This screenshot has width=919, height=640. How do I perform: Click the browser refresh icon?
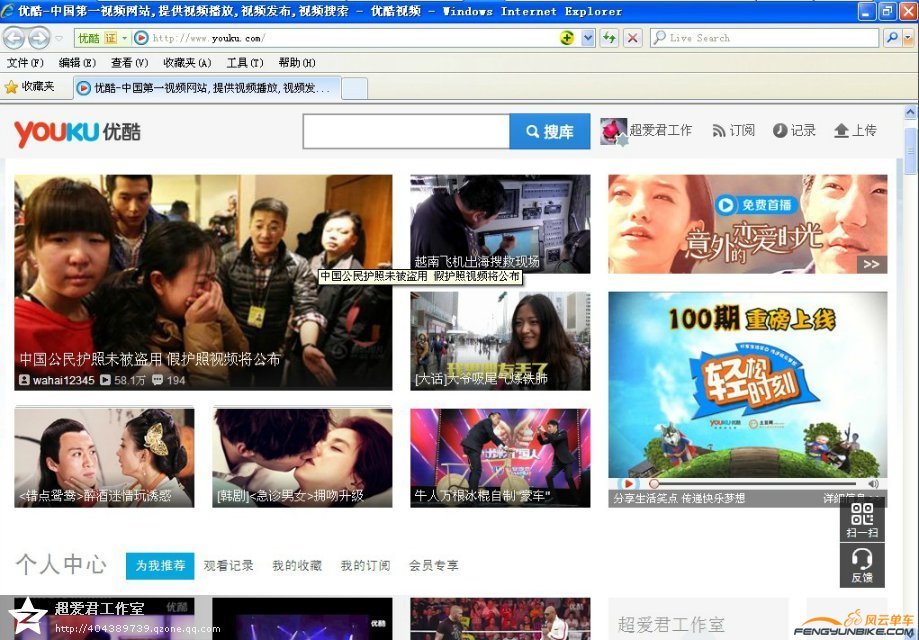click(608, 37)
